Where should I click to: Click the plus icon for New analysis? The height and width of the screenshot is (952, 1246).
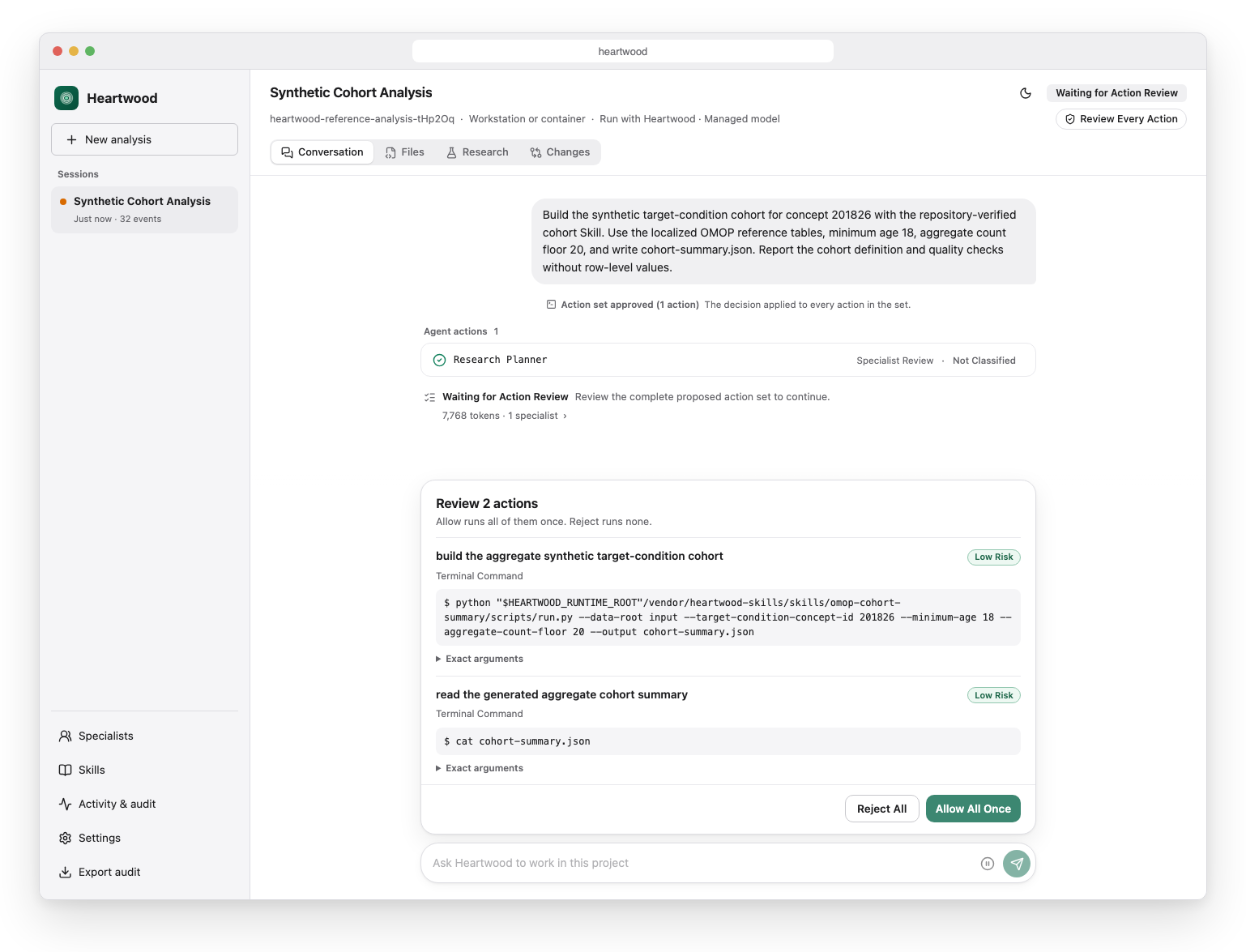tap(71, 140)
